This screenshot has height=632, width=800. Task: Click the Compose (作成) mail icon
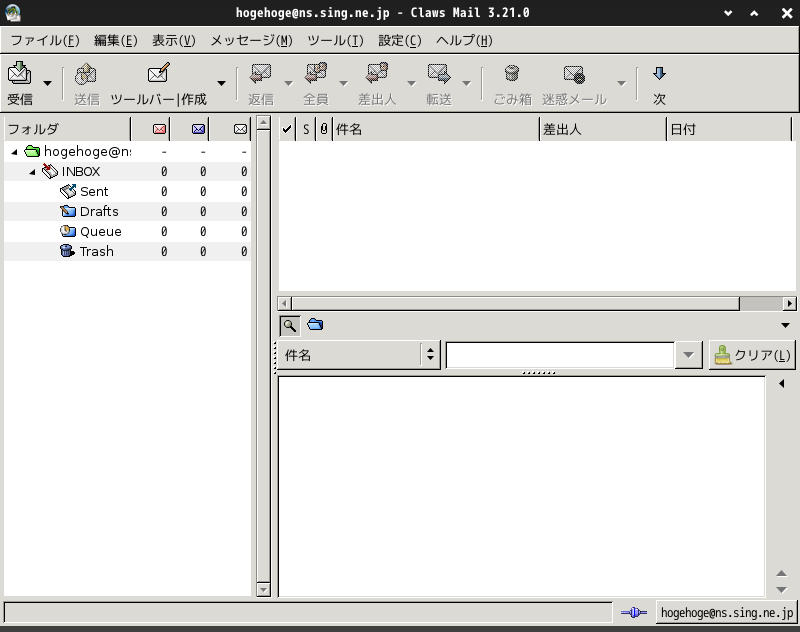click(x=159, y=74)
